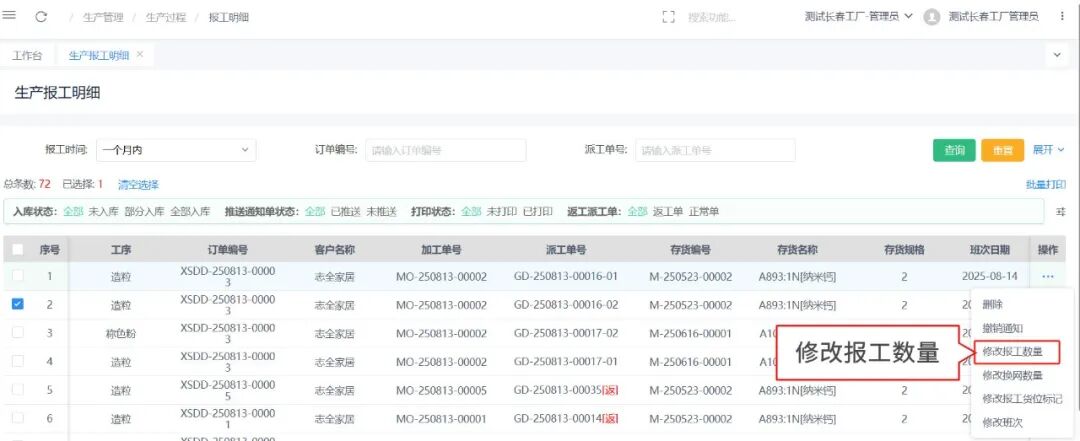Check the row 1 checkbox
The height and width of the screenshot is (441, 1080).
click(18, 276)
